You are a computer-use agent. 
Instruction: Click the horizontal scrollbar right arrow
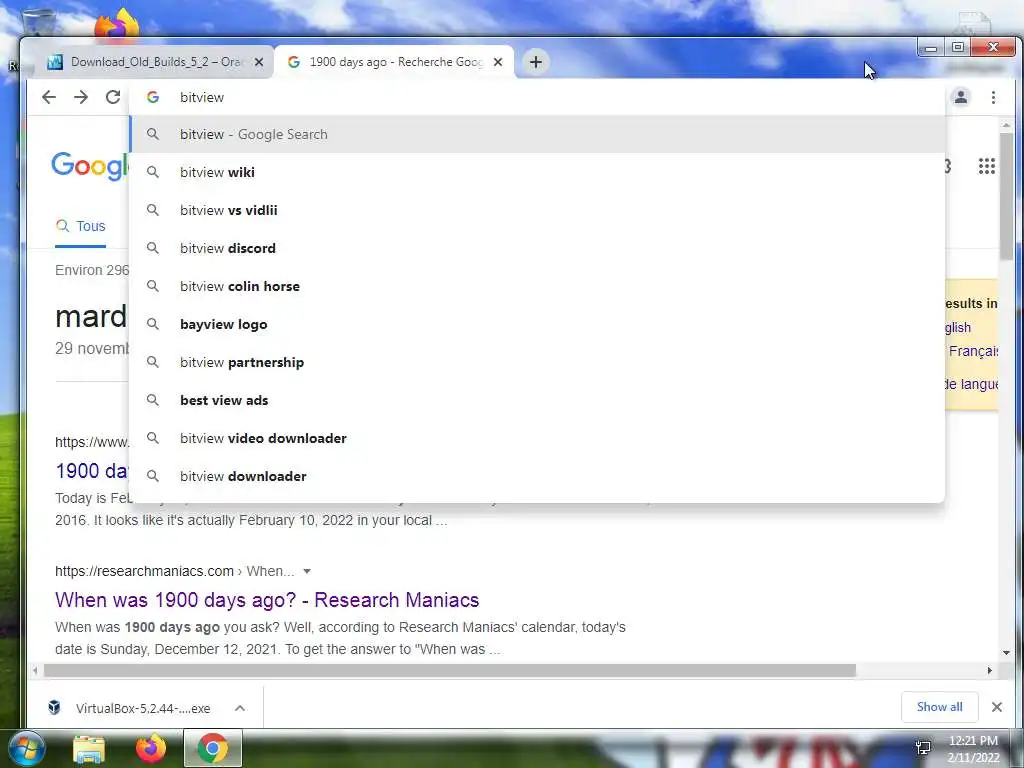[x=989, y=671]
